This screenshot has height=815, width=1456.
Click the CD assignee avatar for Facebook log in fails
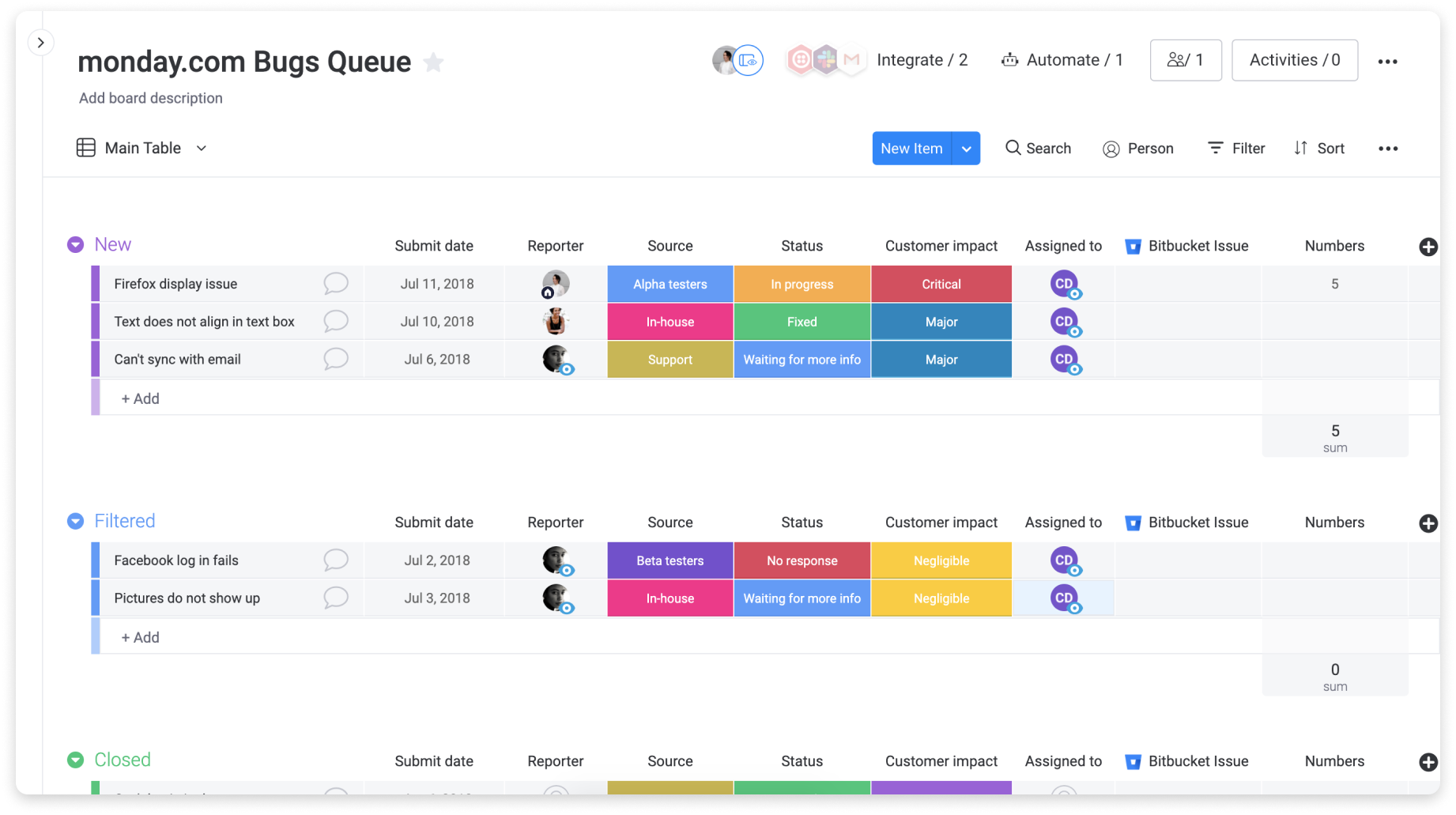pyautogui.click(x=1065, y=560)
